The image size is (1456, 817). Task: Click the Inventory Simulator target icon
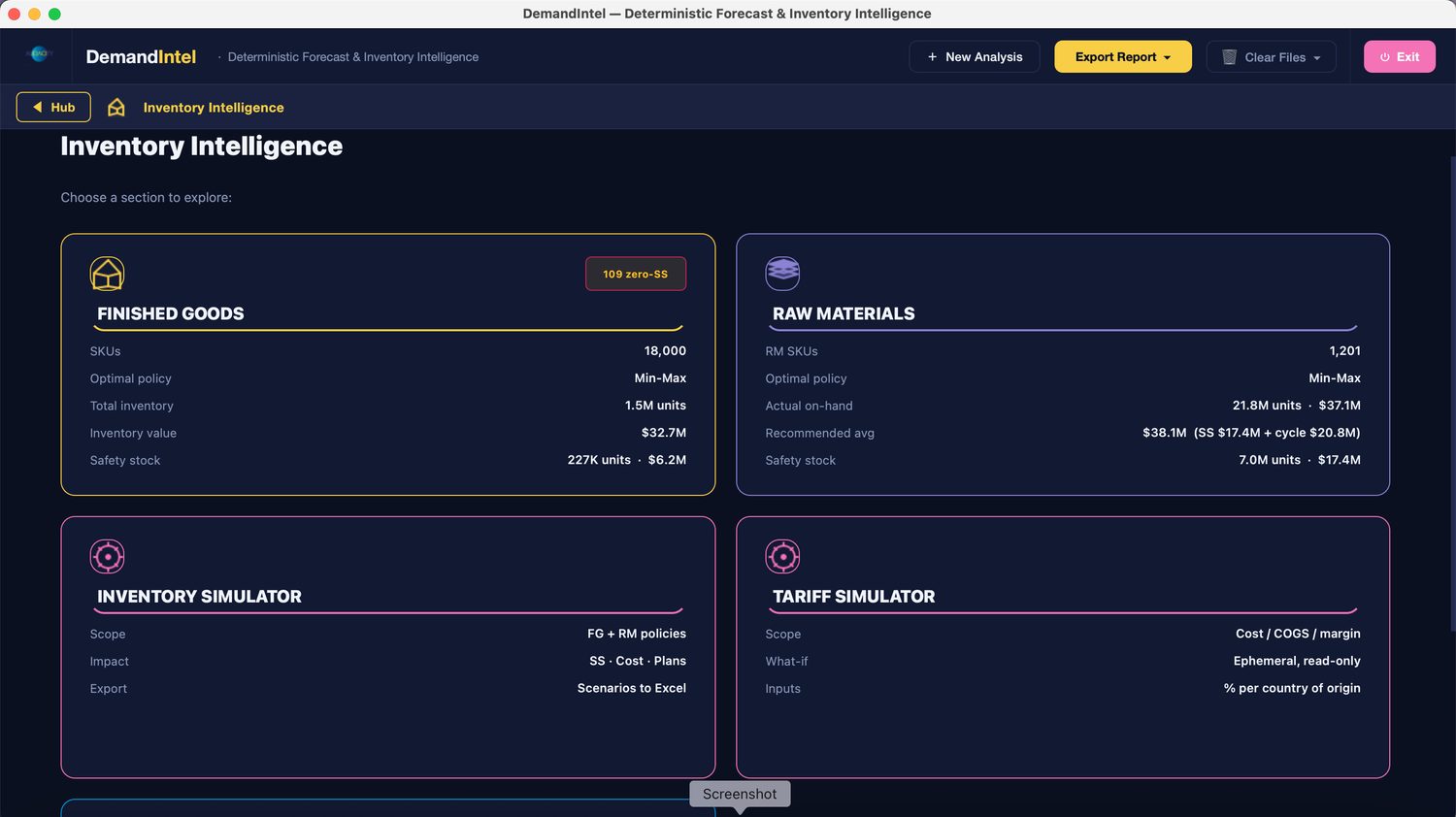coord(107,557)
